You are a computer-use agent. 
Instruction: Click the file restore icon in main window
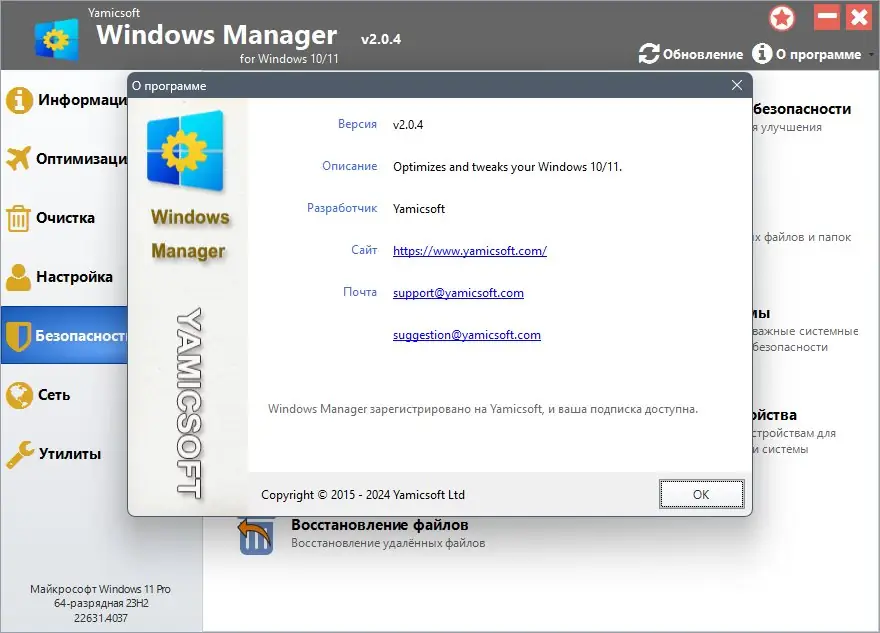coord(256,536)
